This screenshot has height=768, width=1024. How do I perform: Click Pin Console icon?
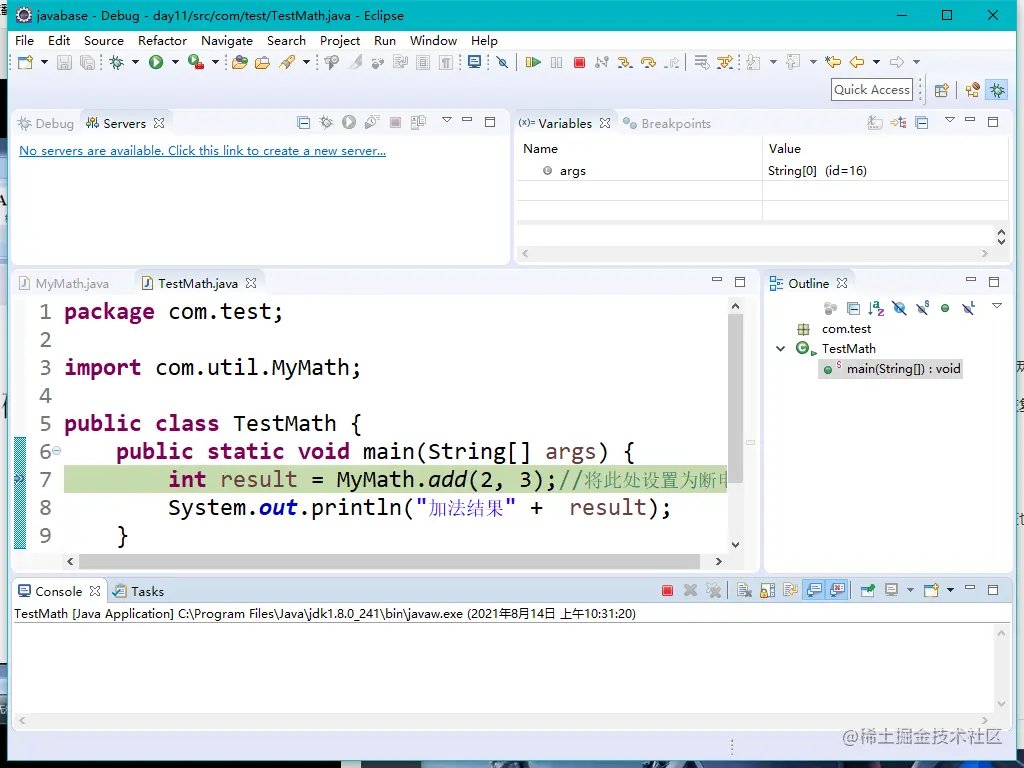(867, 591)
